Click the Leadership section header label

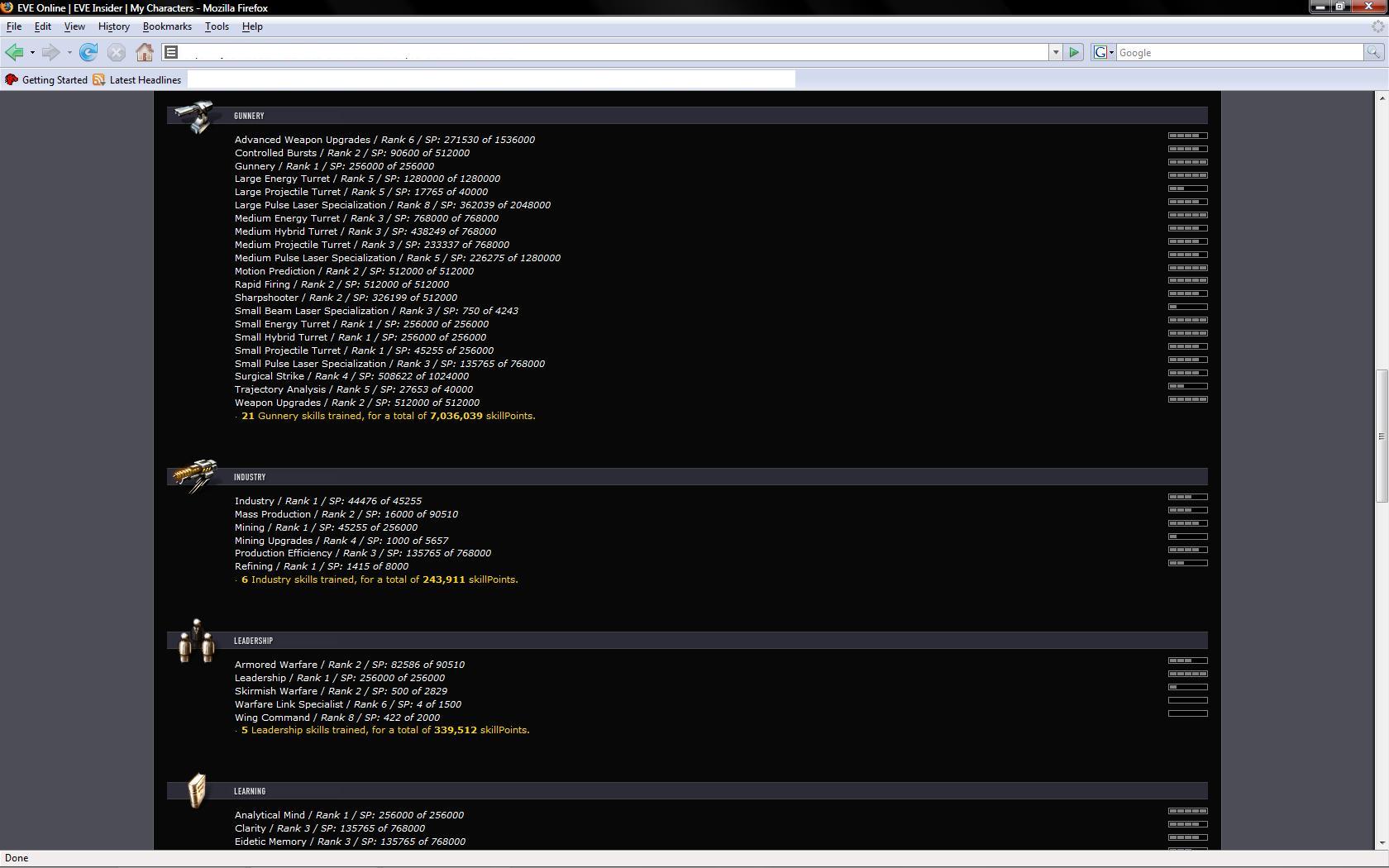pyautogui.click(x=253, y=641)
